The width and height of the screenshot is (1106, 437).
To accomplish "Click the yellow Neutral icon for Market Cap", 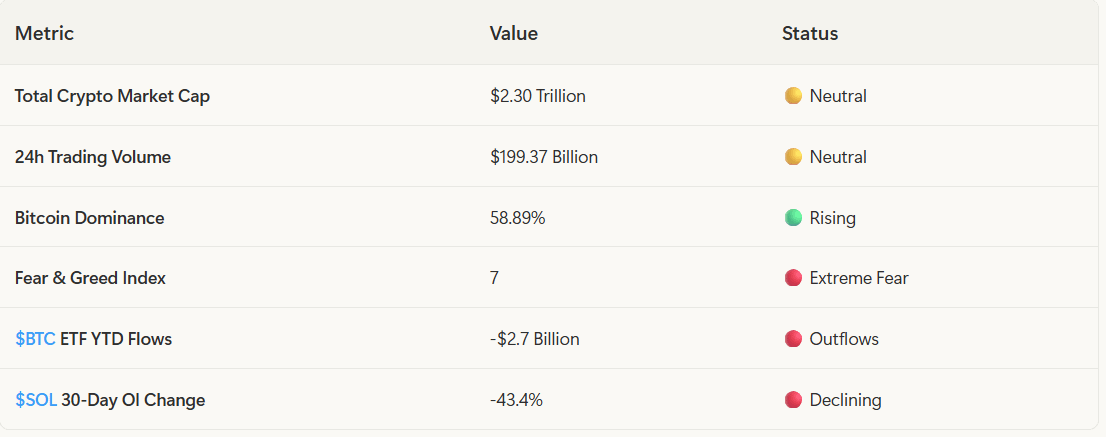I will tap(793, 96).
